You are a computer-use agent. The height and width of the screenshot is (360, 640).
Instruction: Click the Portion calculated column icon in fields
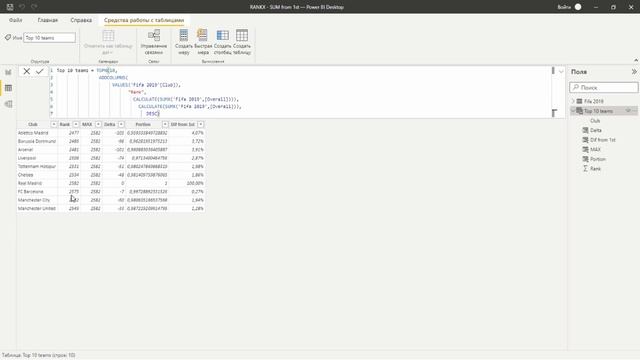(x=585, y=159)
